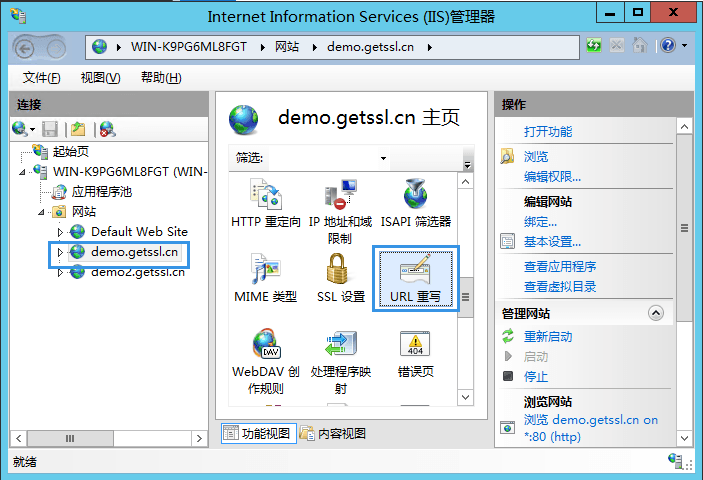
Task: Switch to 内容视图 tab
Action: coord(333,433)
